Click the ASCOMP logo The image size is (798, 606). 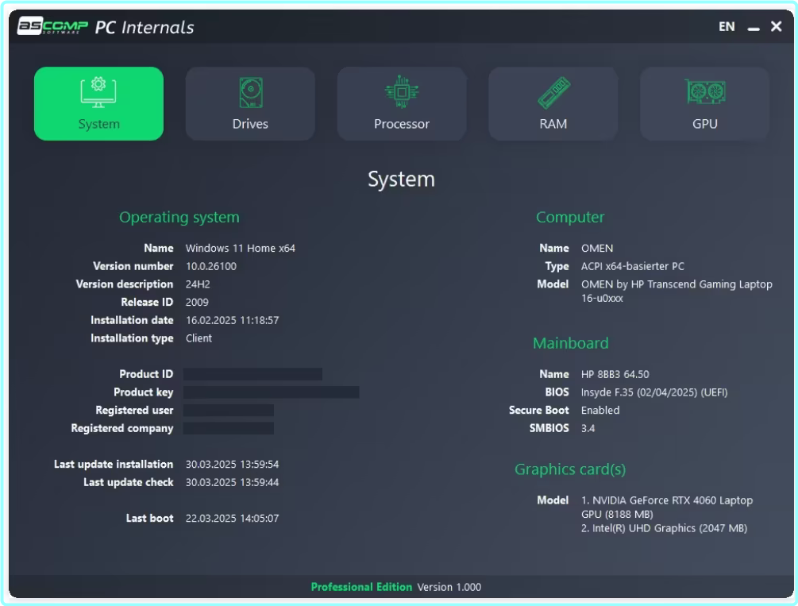pyautogui.click(x=53, y=26)
